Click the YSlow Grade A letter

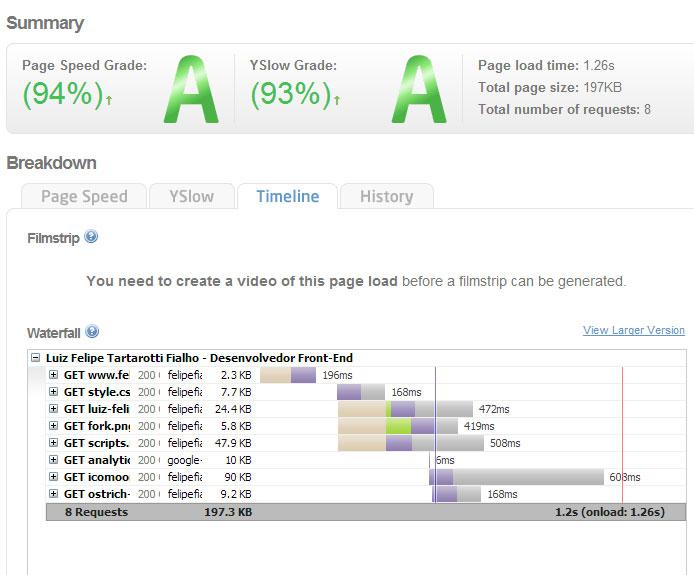point(419,89)
